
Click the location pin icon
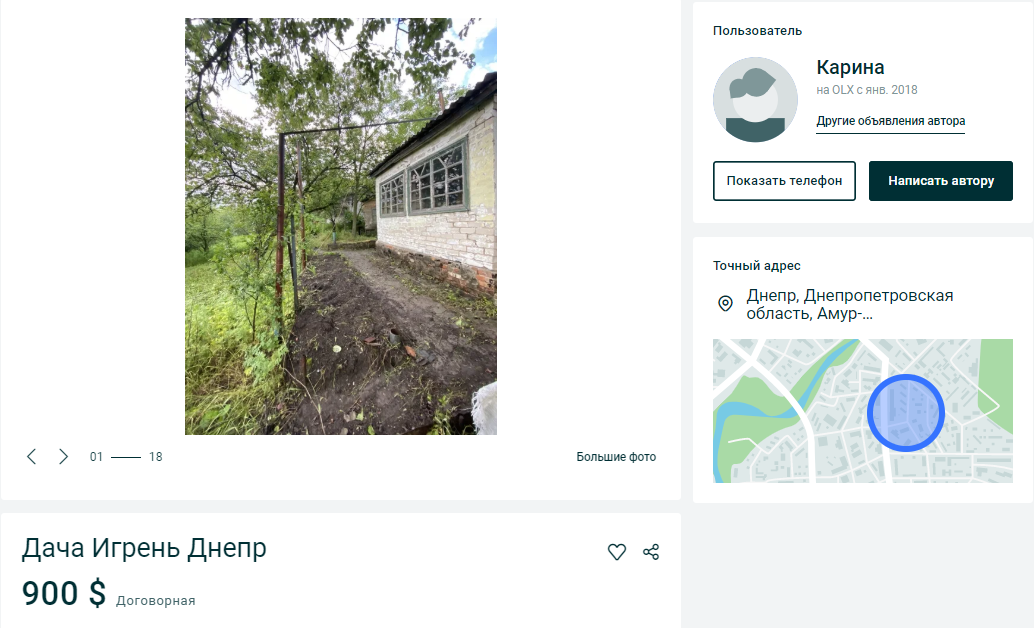coord(725,303)
